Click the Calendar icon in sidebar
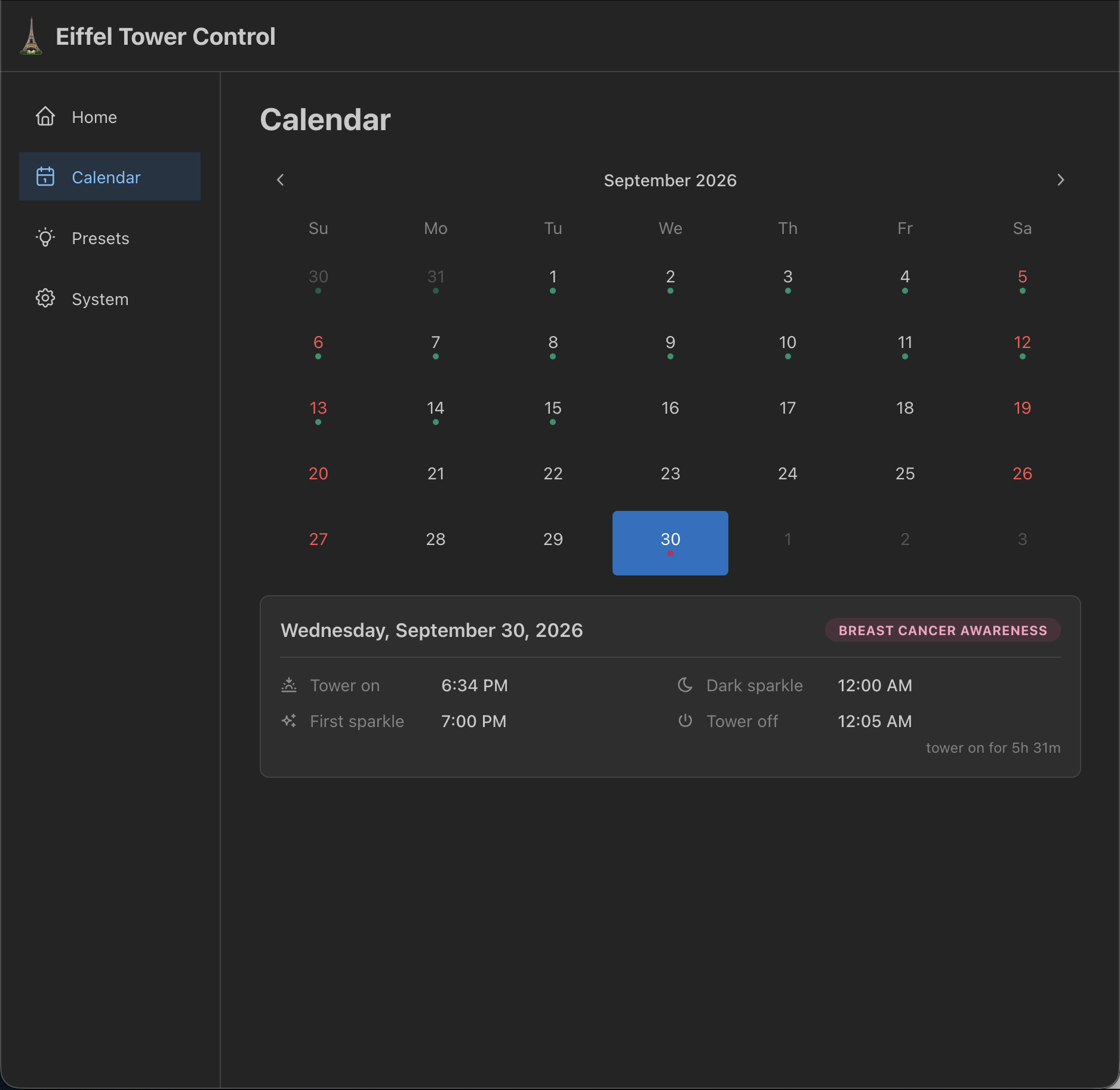This screenshot has width=1120, height=1090. (x=45, y=177)
